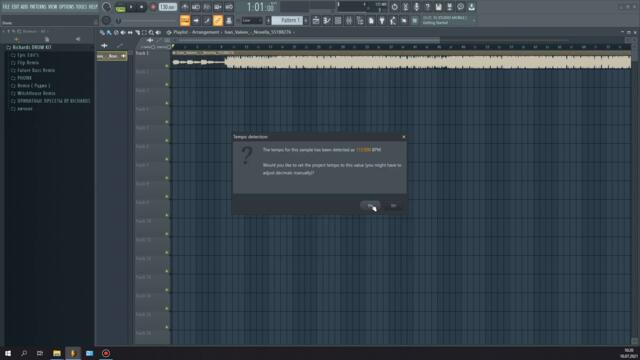
Task: Click the page icon after the Mixer icon
Action: pyautogui.click(x=371, y=20)
